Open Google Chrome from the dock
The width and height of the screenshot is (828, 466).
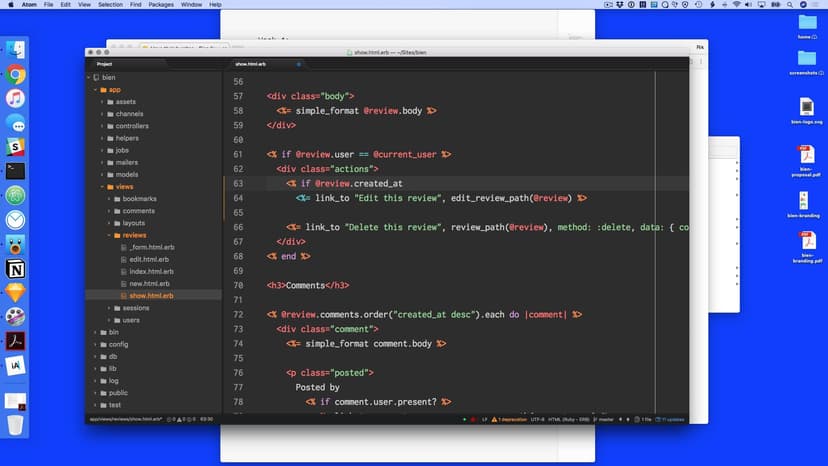point(15,74)
